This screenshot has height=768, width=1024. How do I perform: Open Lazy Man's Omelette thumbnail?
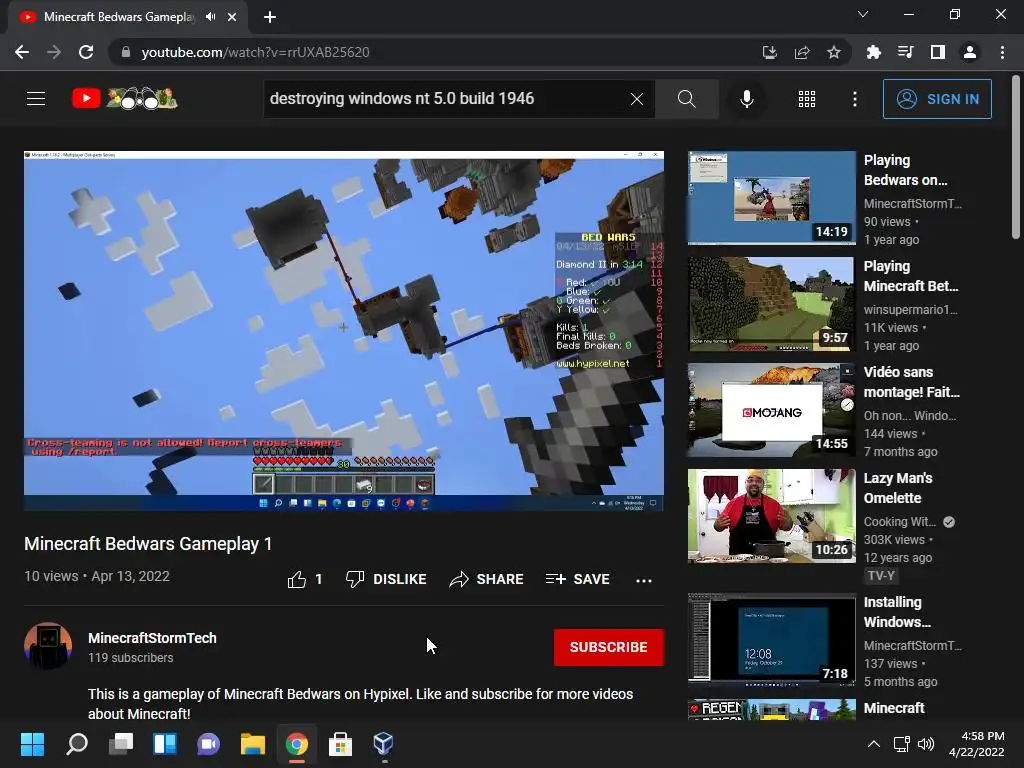[772, 516]
